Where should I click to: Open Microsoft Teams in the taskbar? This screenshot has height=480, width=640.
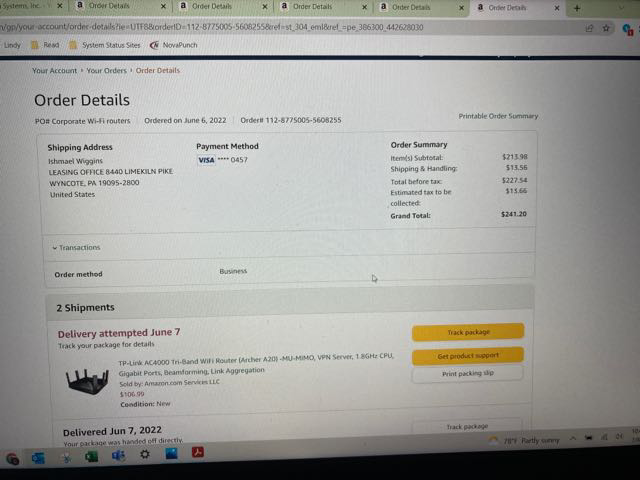(x=118, y=455)
